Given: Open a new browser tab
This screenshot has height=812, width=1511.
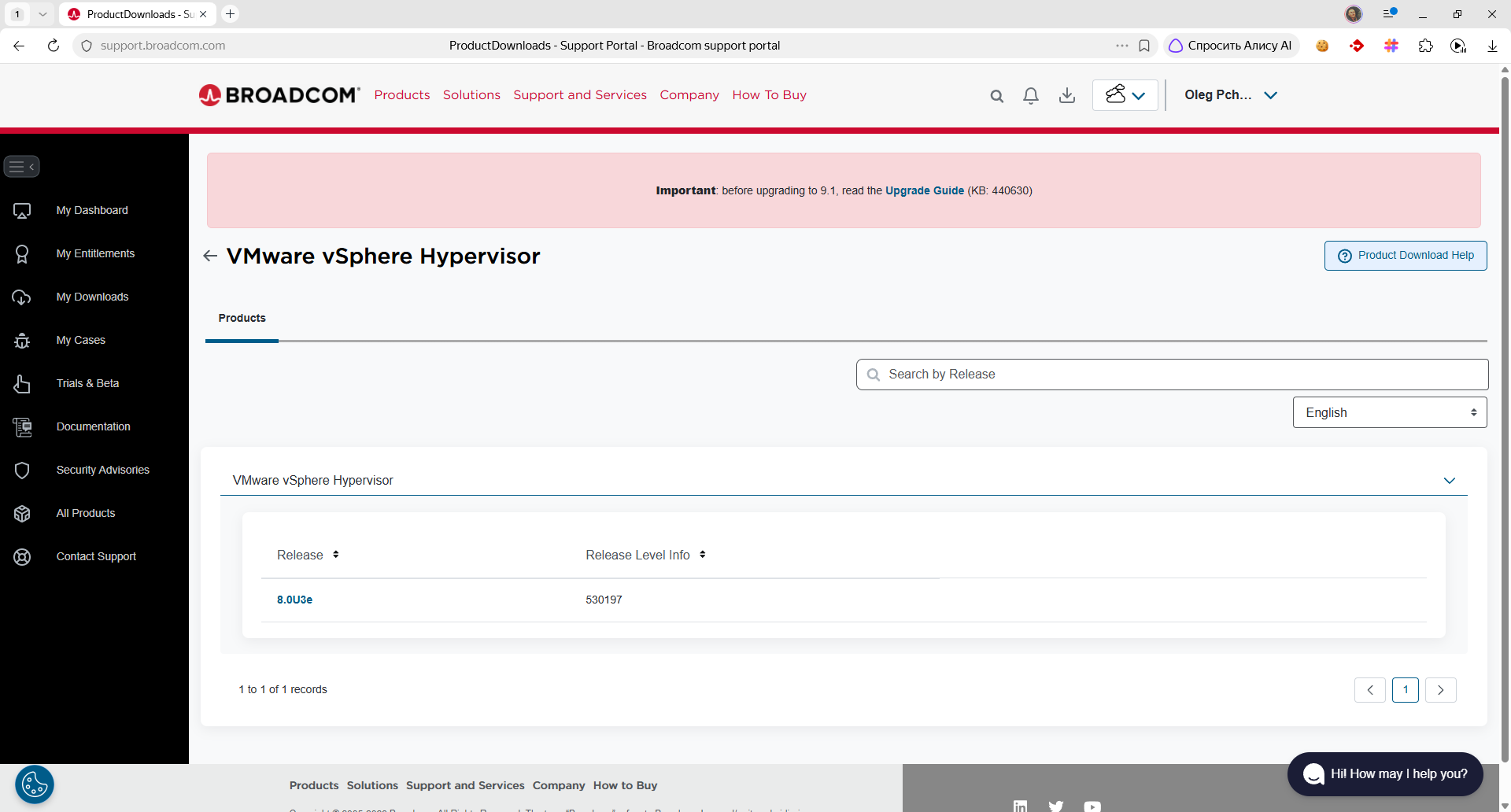Looking at the screenshot, I should (x=231, y=14).
